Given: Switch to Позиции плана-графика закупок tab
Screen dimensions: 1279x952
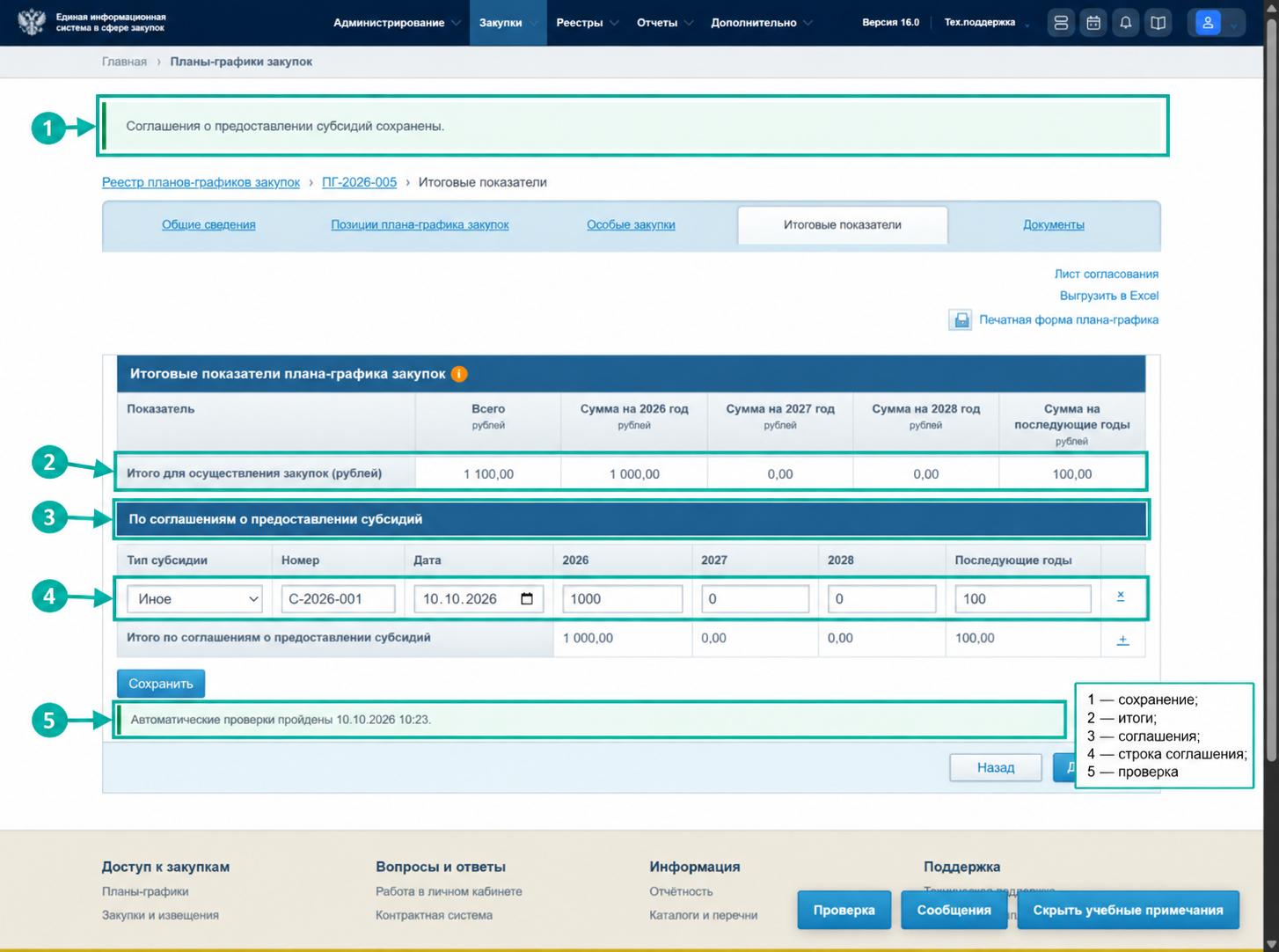Looking at the screenshot, I should [420, 225].
